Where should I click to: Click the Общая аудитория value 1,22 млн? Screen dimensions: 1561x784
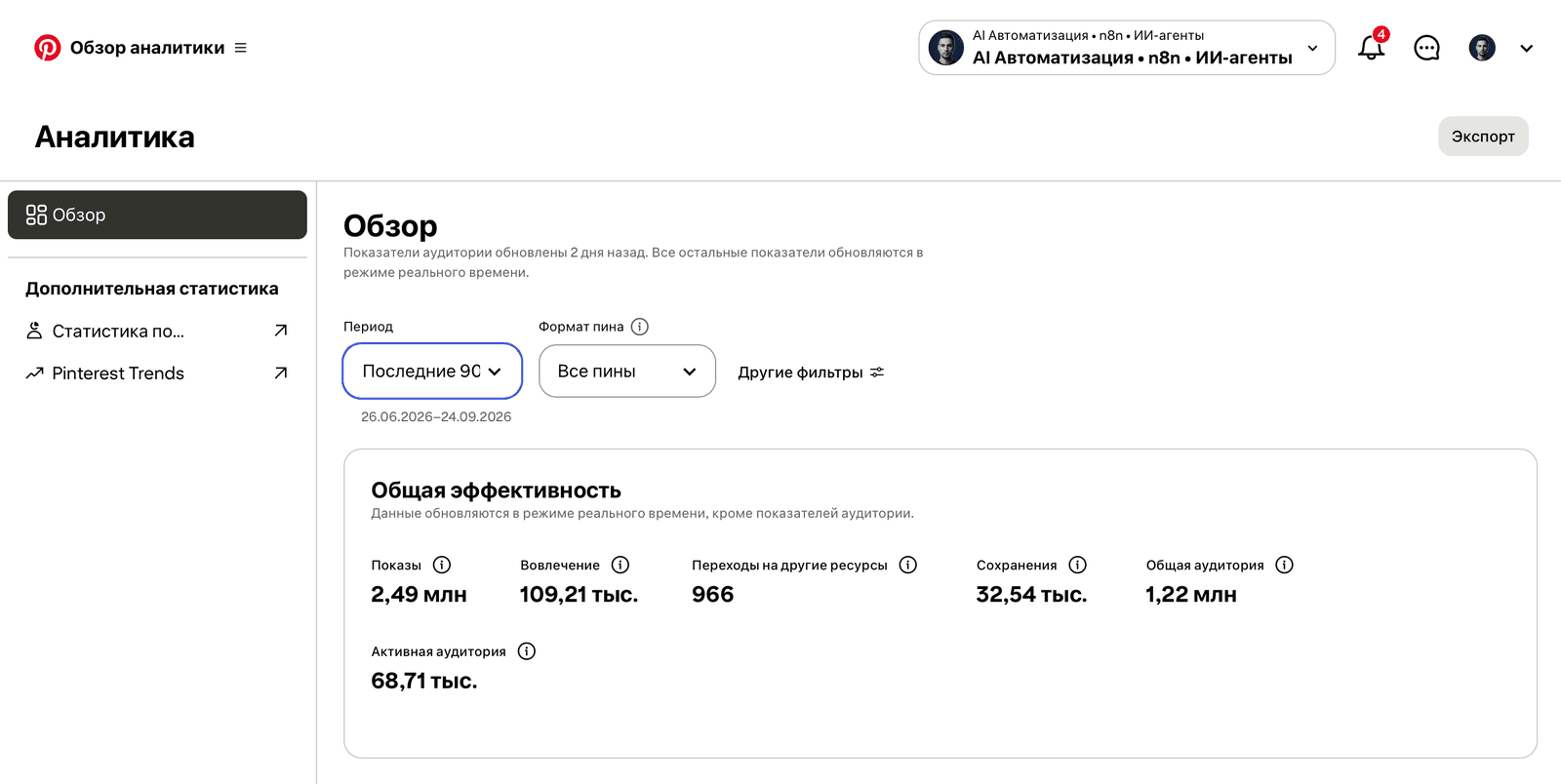tap(1191, 595)
